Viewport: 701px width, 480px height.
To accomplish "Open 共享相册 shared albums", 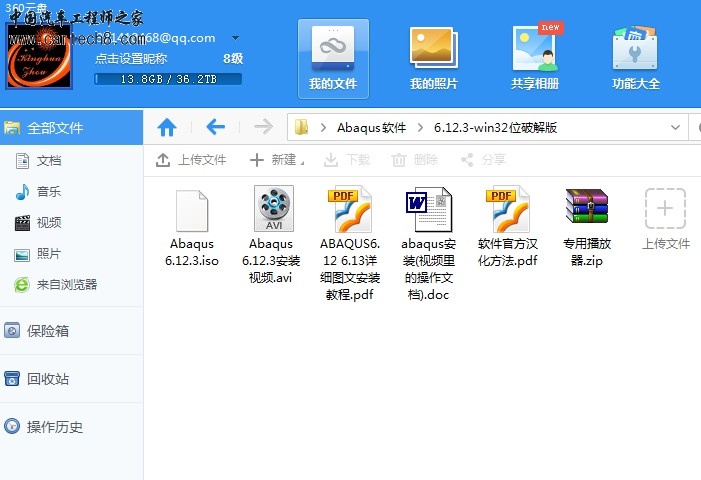I will click(535, 58).
